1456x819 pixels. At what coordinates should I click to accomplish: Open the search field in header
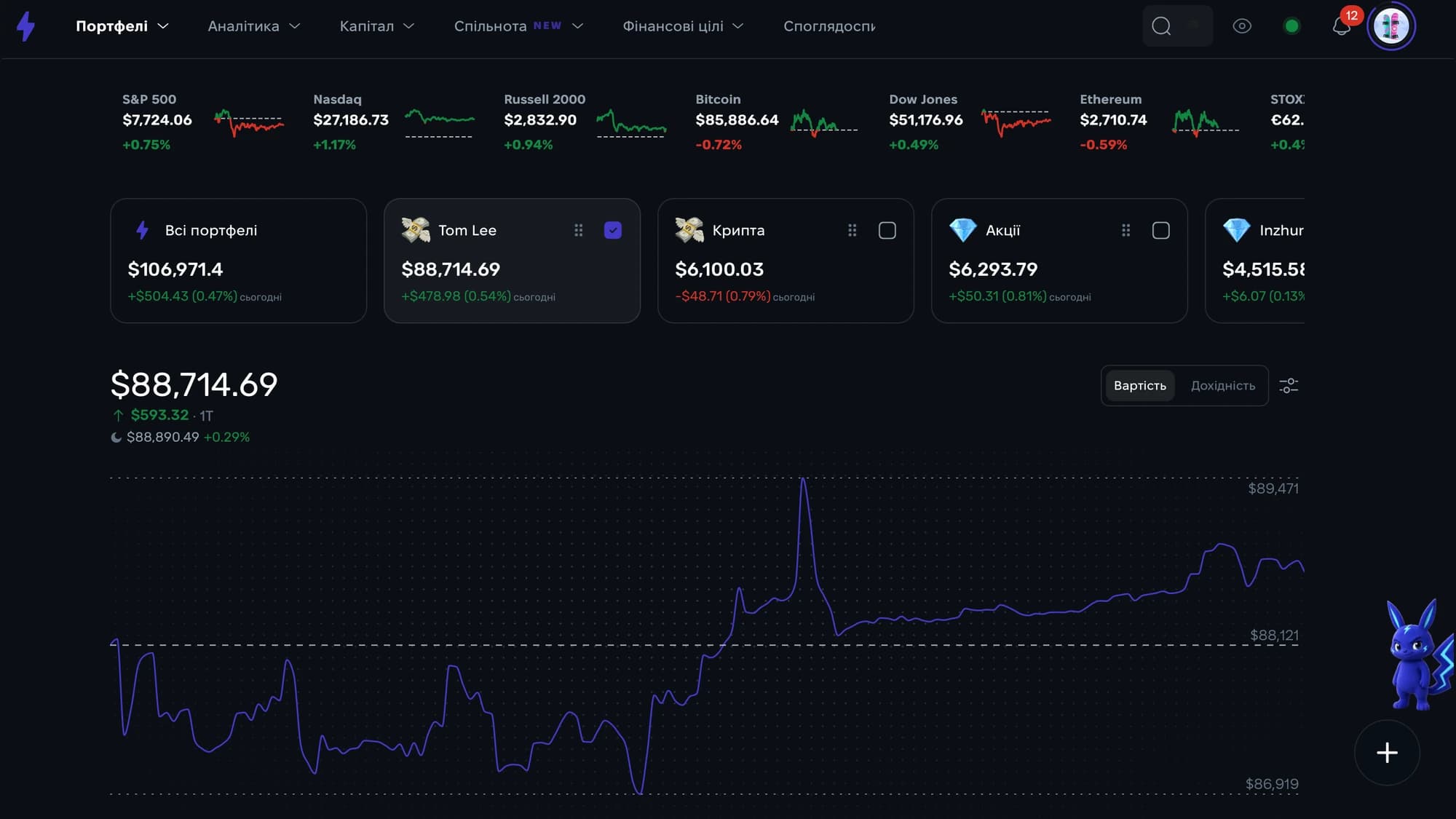point(1177,26)
